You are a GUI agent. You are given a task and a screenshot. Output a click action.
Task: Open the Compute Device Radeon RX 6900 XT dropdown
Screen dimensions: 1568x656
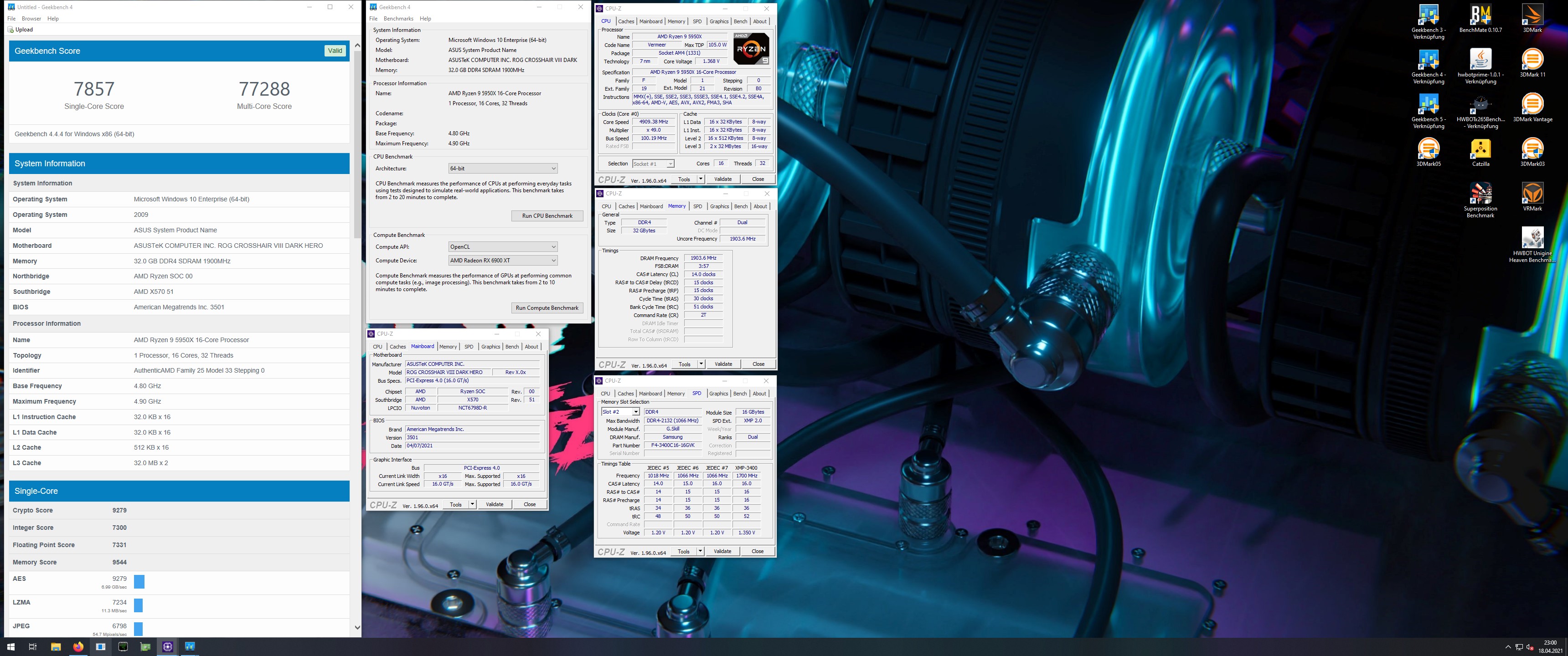click(x=502, y=261)
